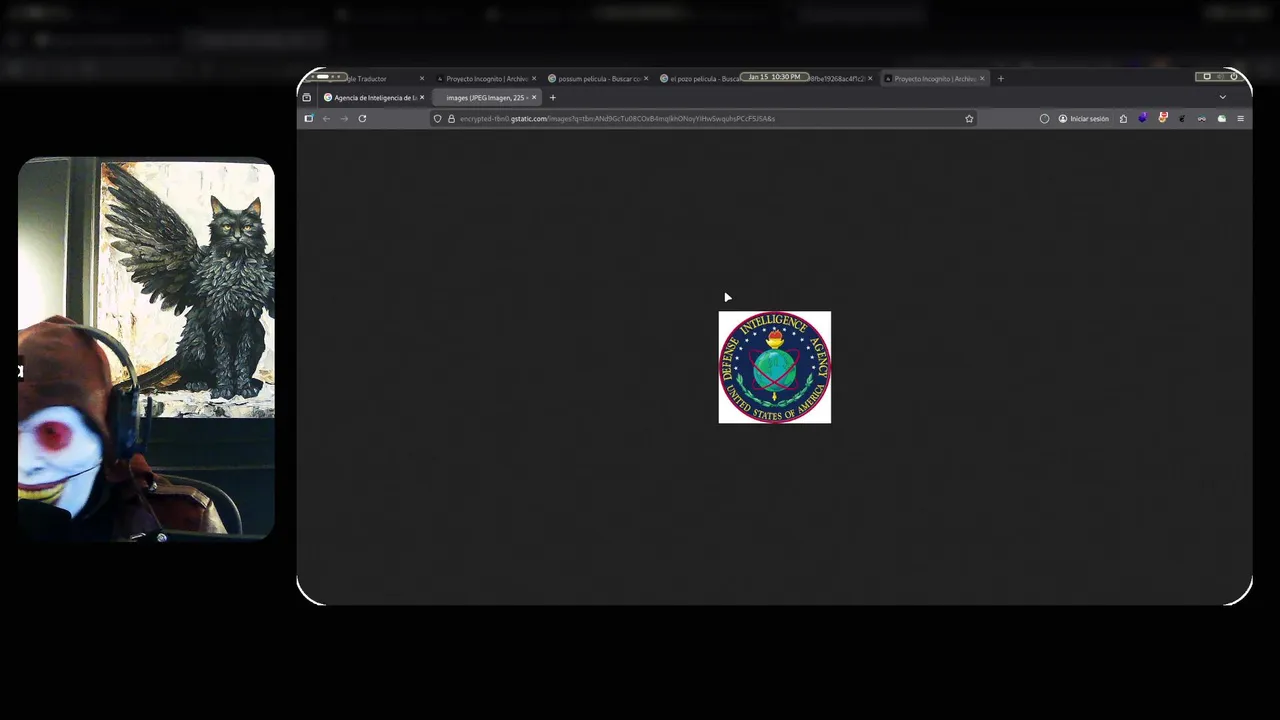The width and height of the screenshot is (1280, 720).
Task: View site security padlock information
Action: 451,118
